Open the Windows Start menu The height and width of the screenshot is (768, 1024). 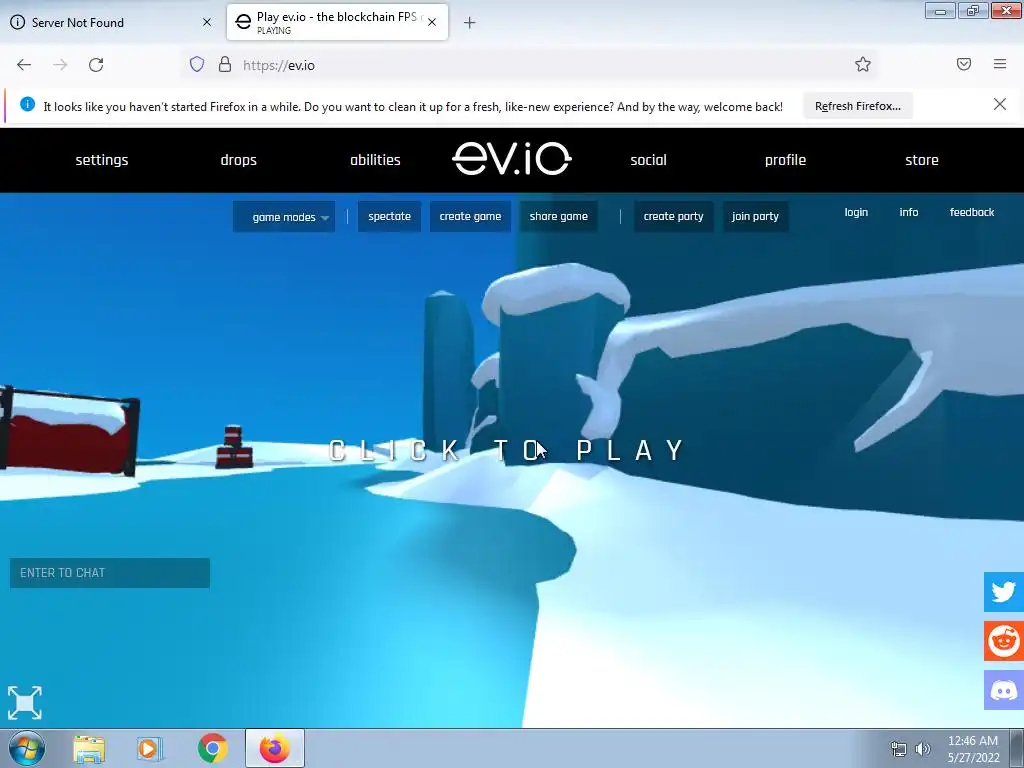coord(27,748)
